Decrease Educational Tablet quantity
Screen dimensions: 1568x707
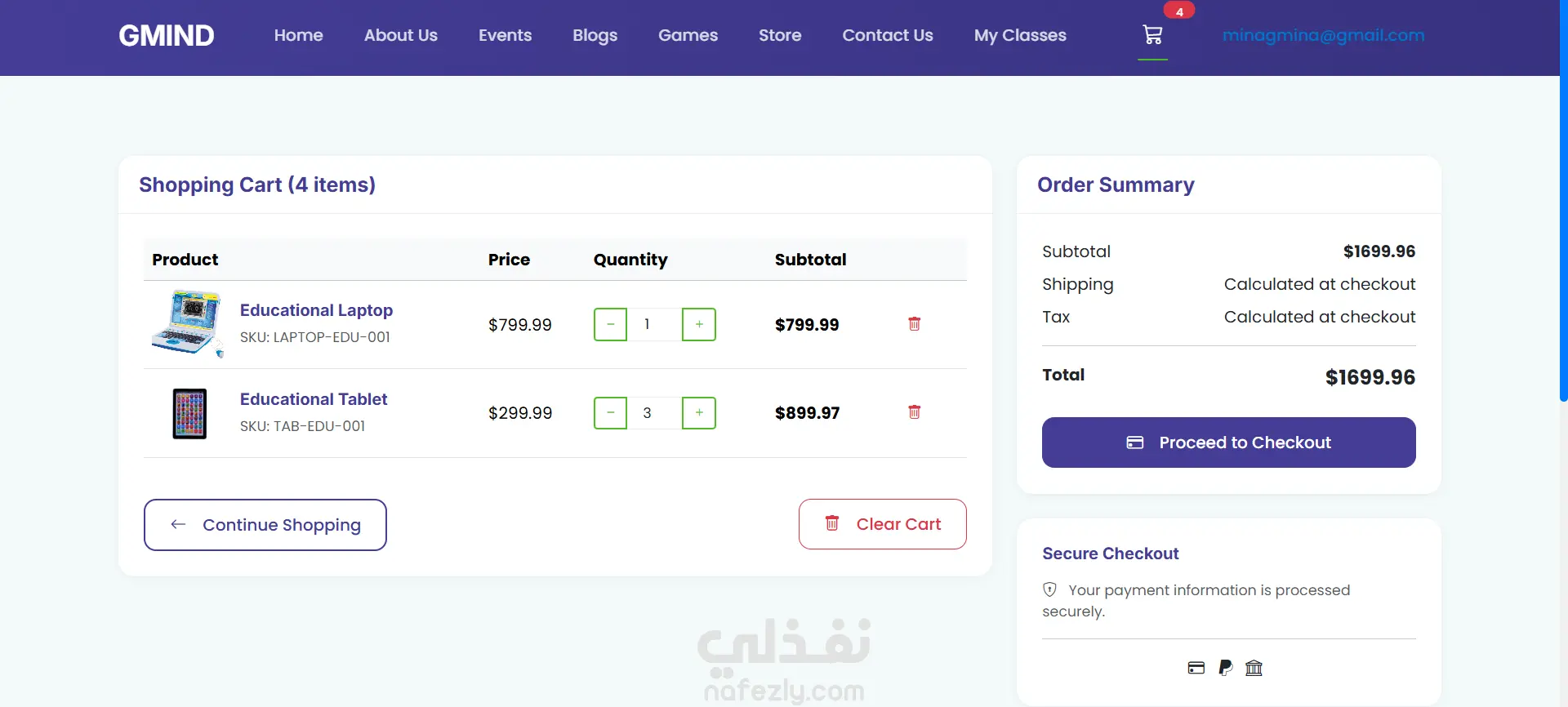coord(610,413)
